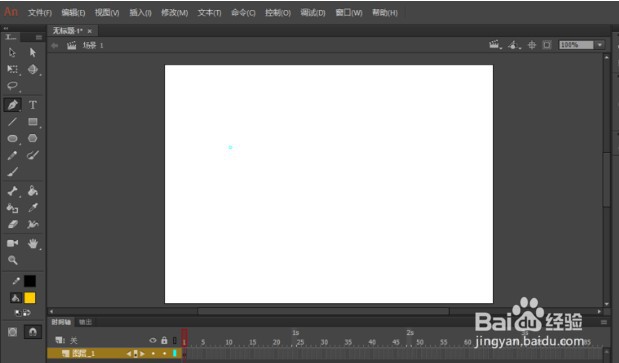
Task: Collapse the tools panel double-arrow
Action: coord(6,28)
